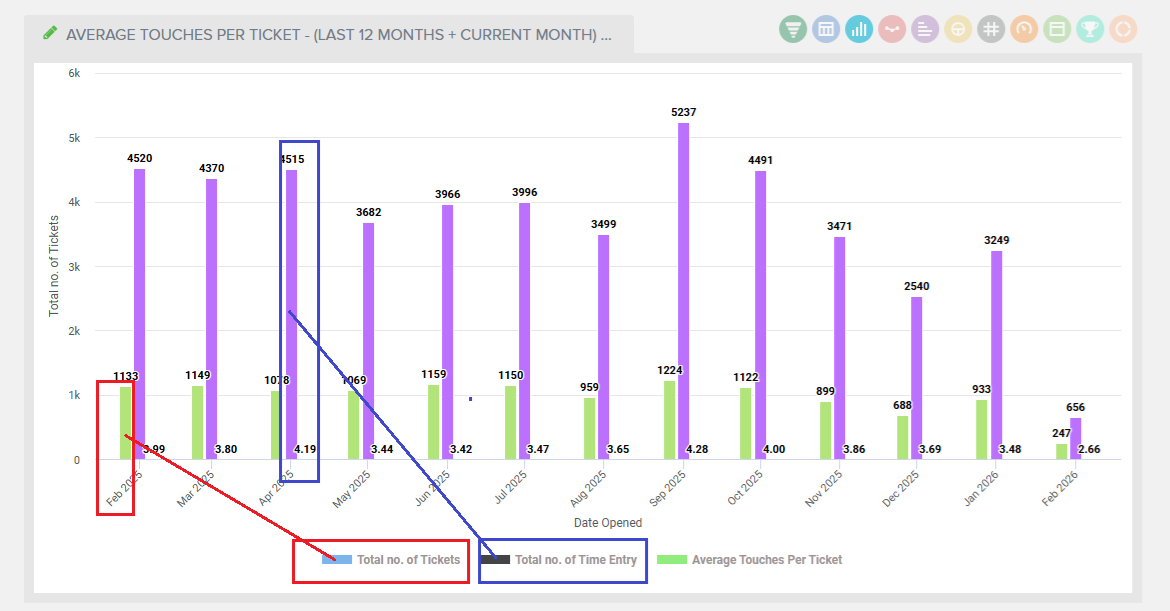Select the bar chart view icon
Screen dimensions: 1170x611
point(859,29)
